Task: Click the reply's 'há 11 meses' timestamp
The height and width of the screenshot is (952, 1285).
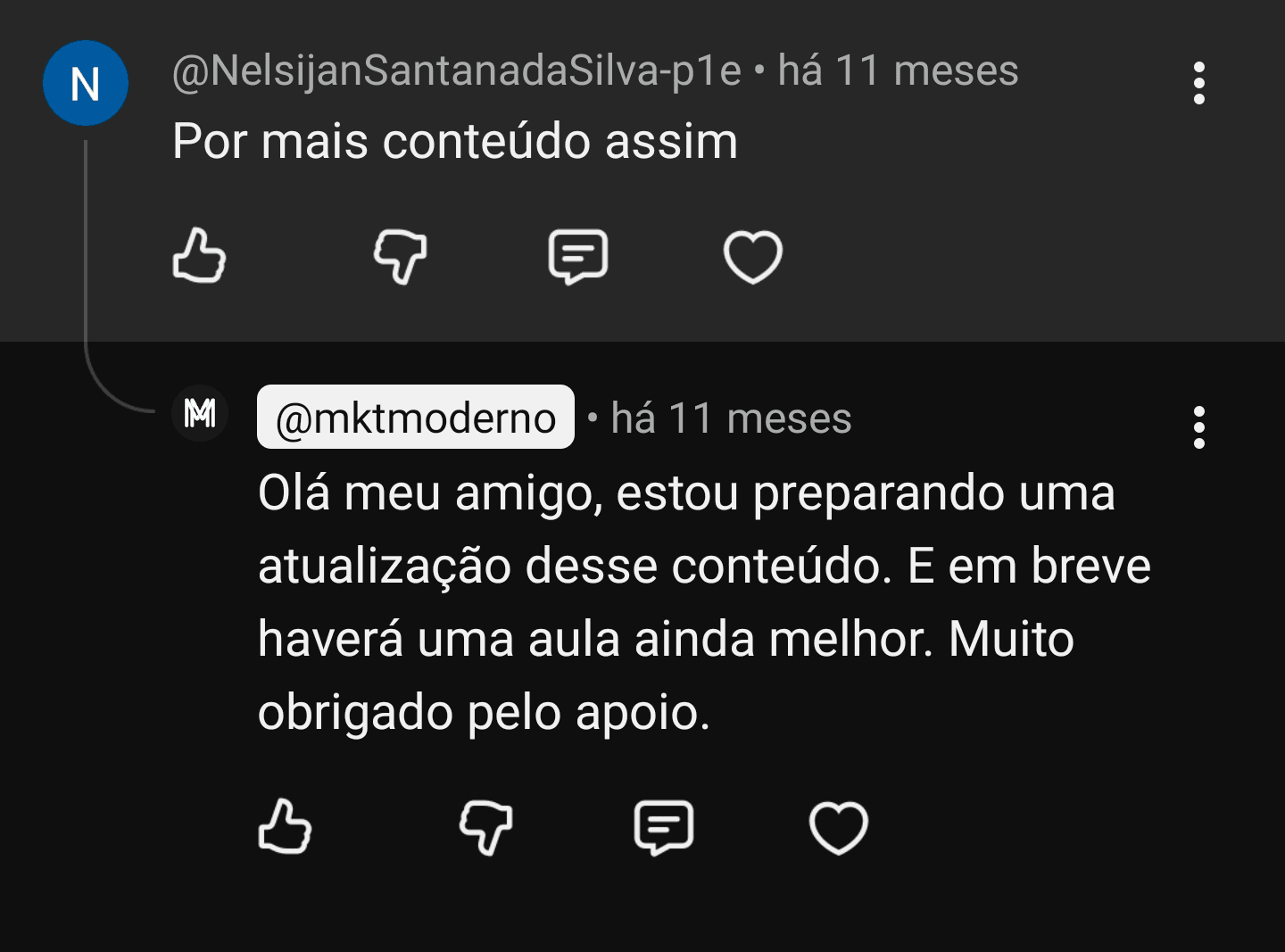Action: click(731, 418)
